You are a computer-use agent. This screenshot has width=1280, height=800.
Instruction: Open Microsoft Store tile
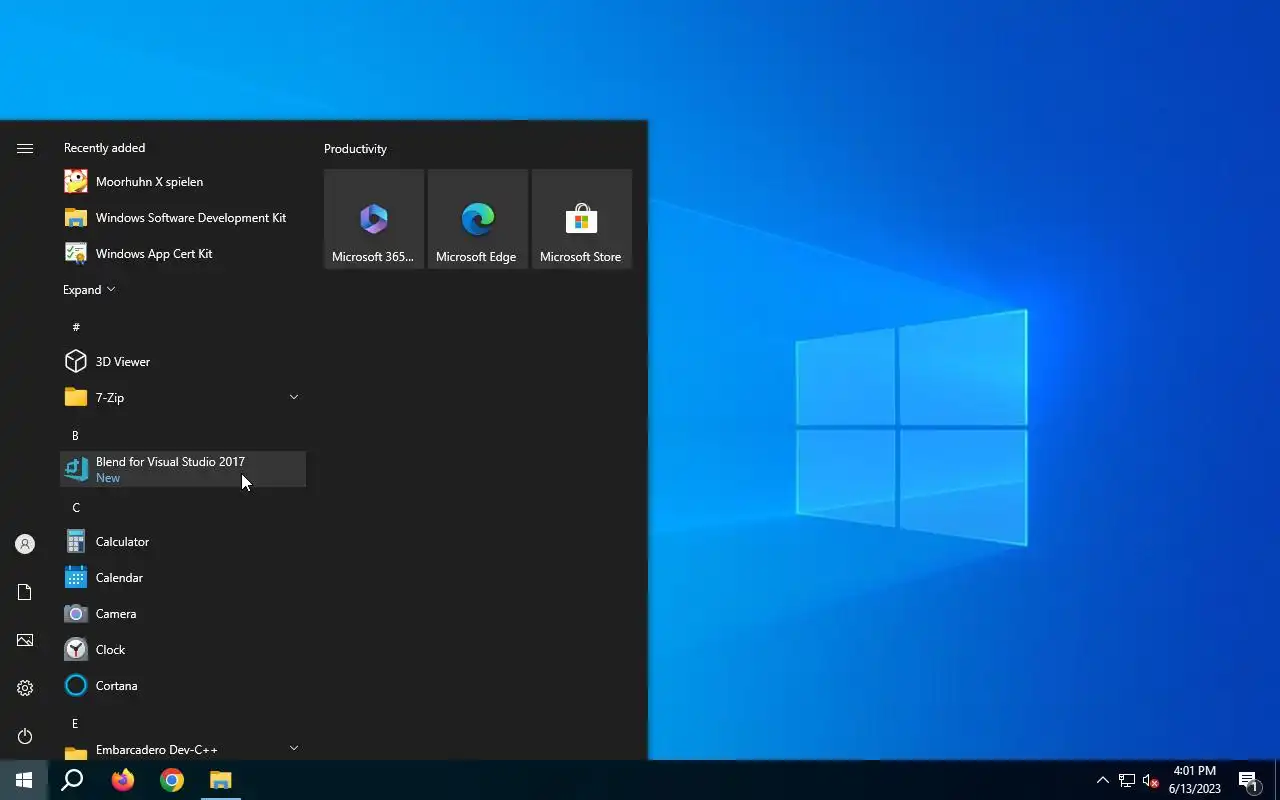click(x=582, y=219)
